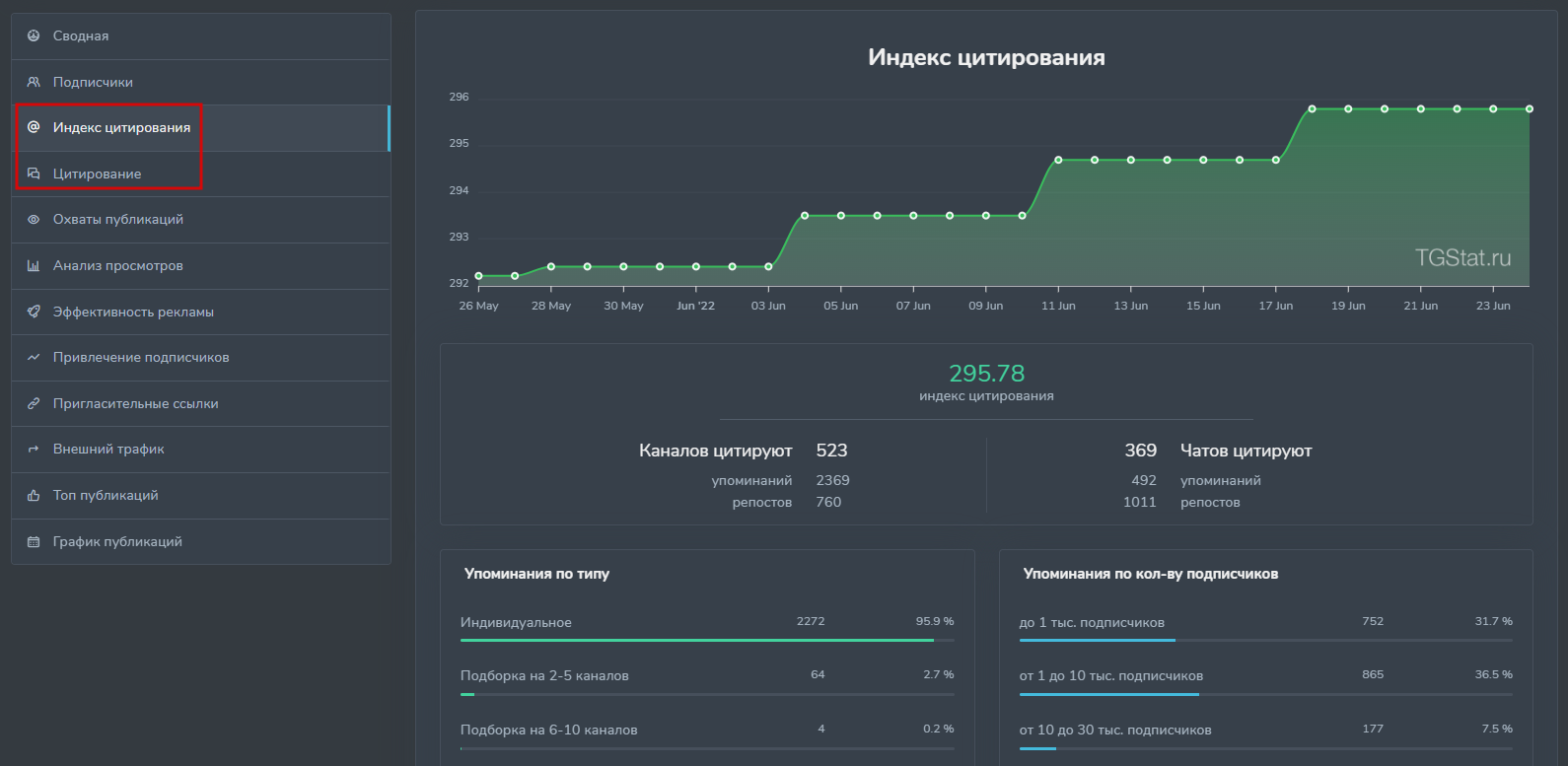This screenshot has width=1568, height=766.
Task: Click the Подписчики people icon
Action: [34, 82]
